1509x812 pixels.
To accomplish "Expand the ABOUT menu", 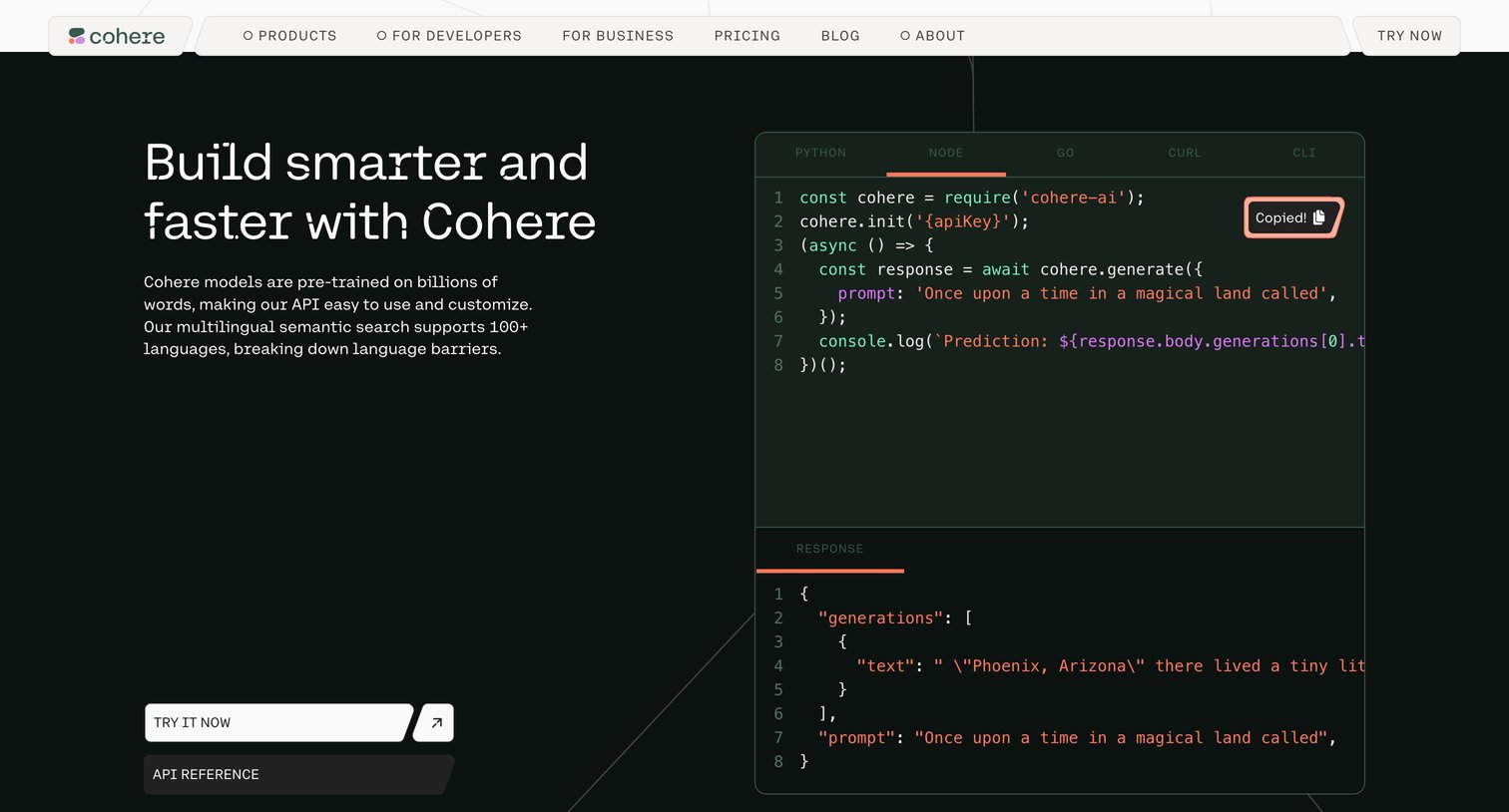I will pyautogui.click(x=933, y=36).
